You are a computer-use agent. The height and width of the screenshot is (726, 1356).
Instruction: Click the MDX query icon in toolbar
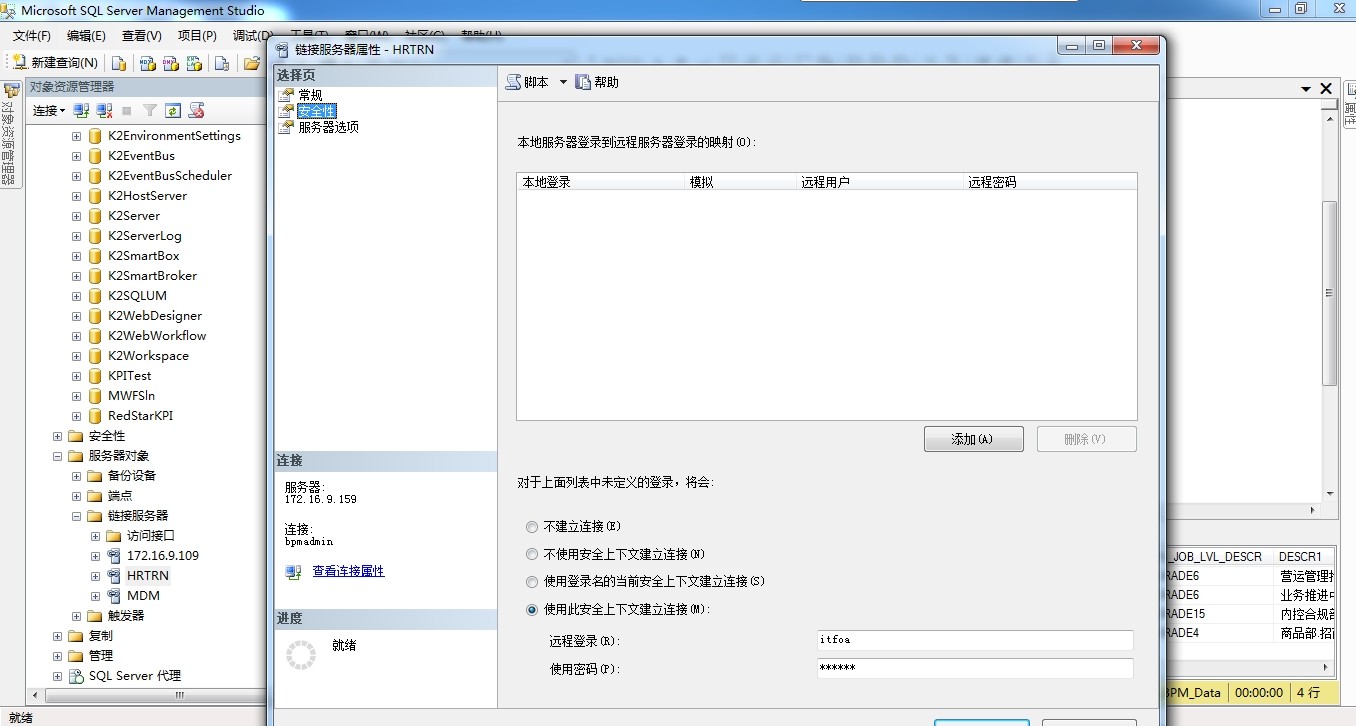146,63
